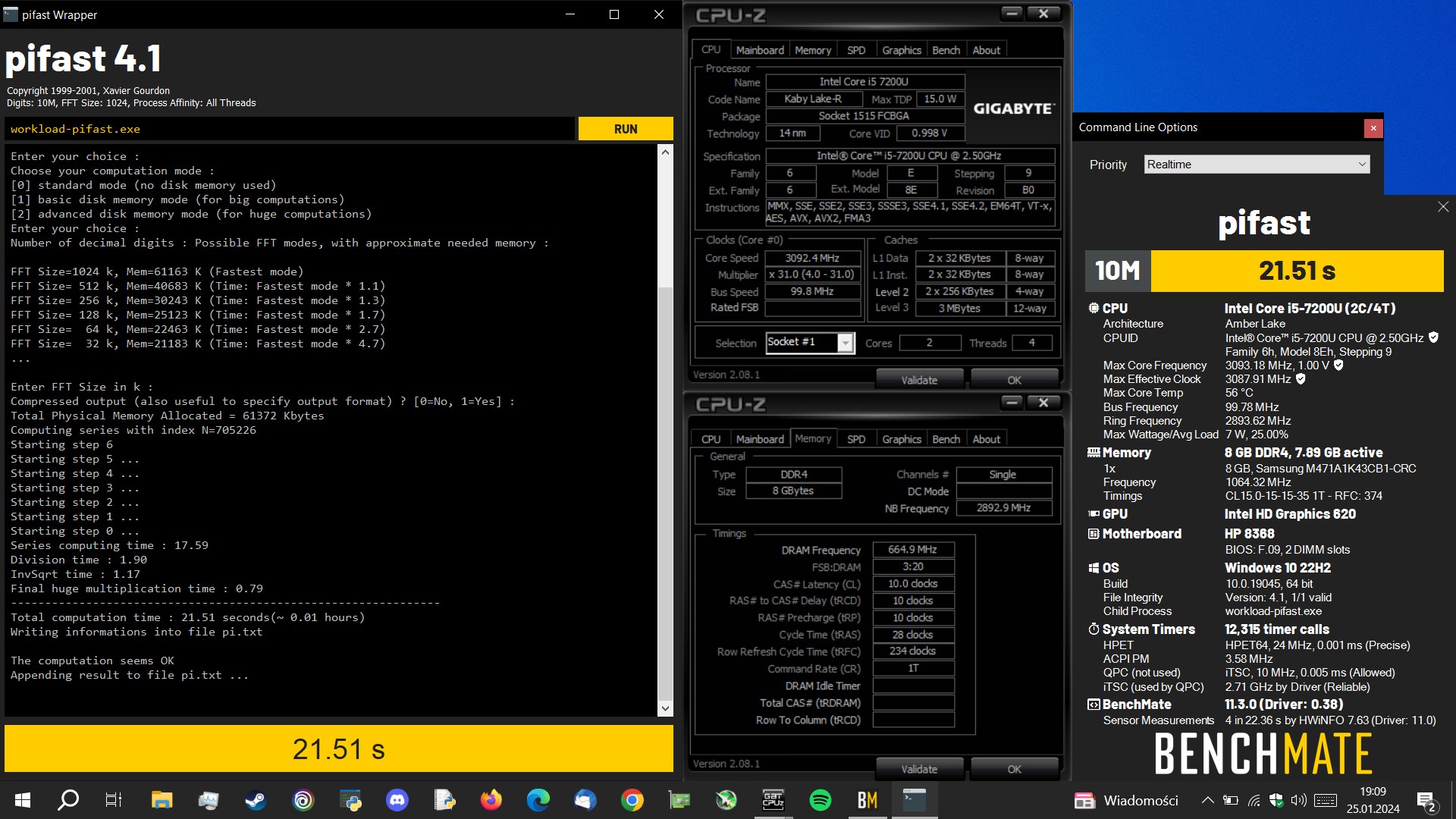Open Task View on the taskbar
Image resolution: width=1456 pixels, height=819 pixels.
tap(114, 800)
